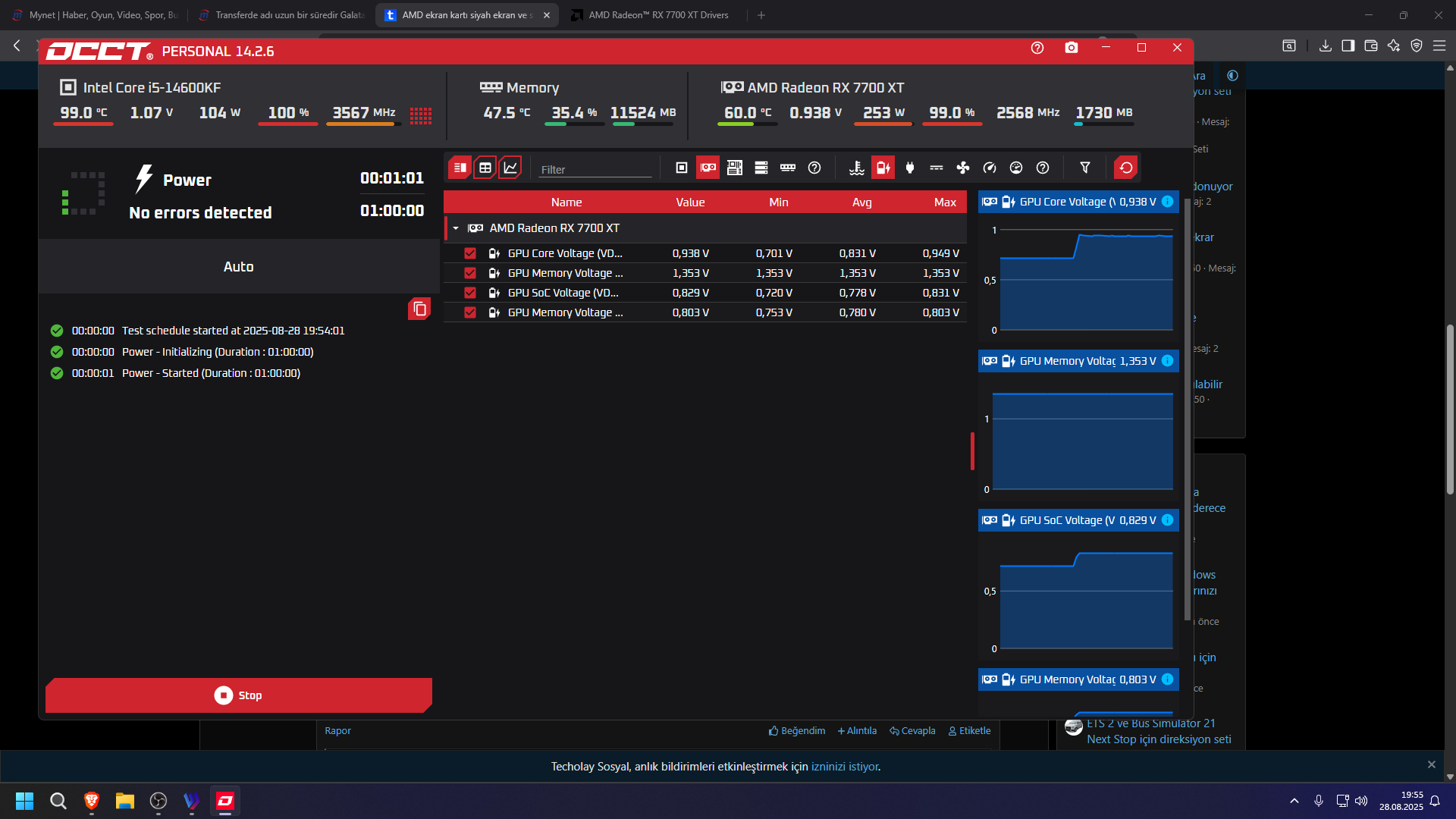Open Windows Start menu
1456x819 pixels.
pos(24,801)
